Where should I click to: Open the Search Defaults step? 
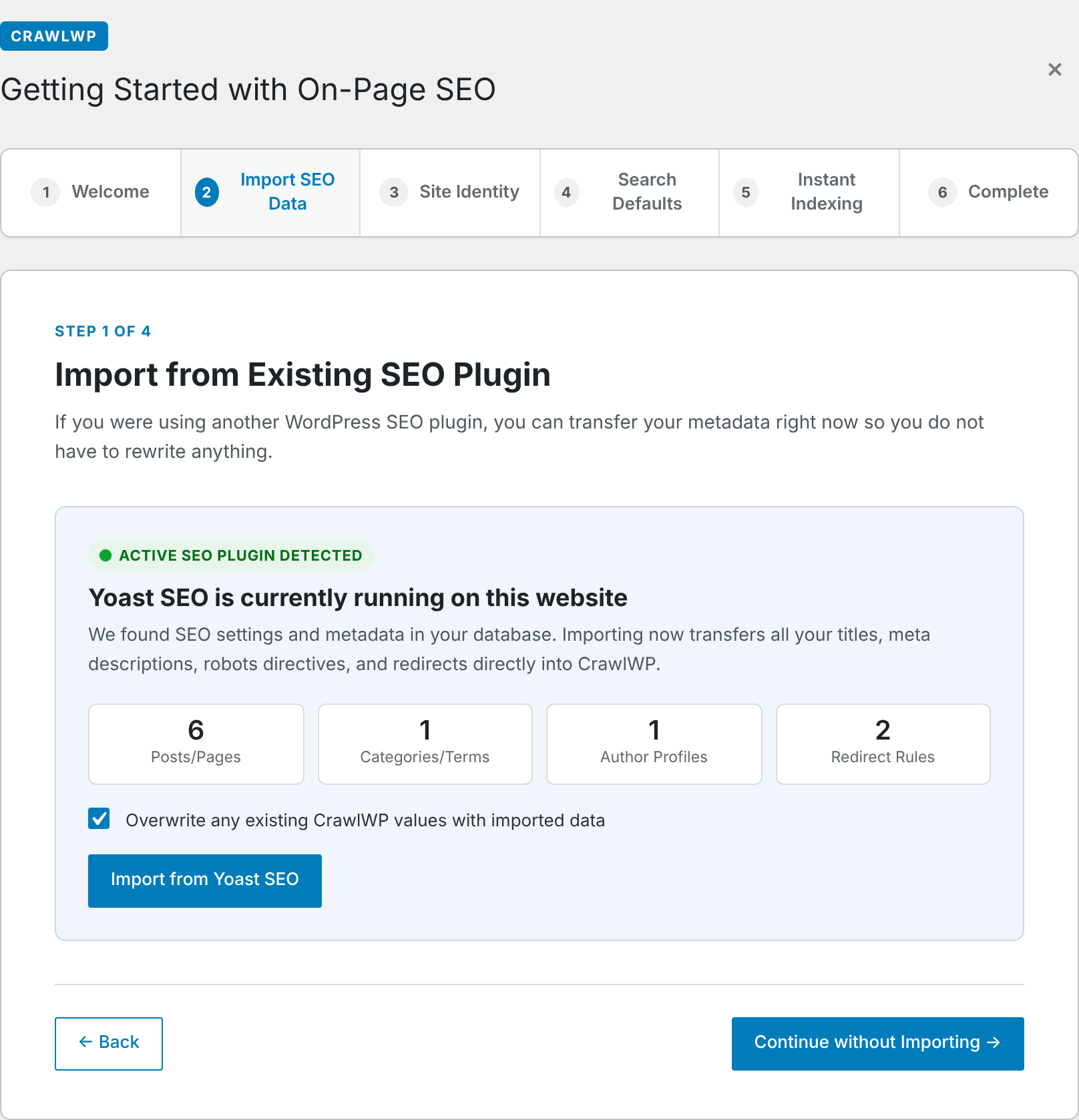[630, 192]
